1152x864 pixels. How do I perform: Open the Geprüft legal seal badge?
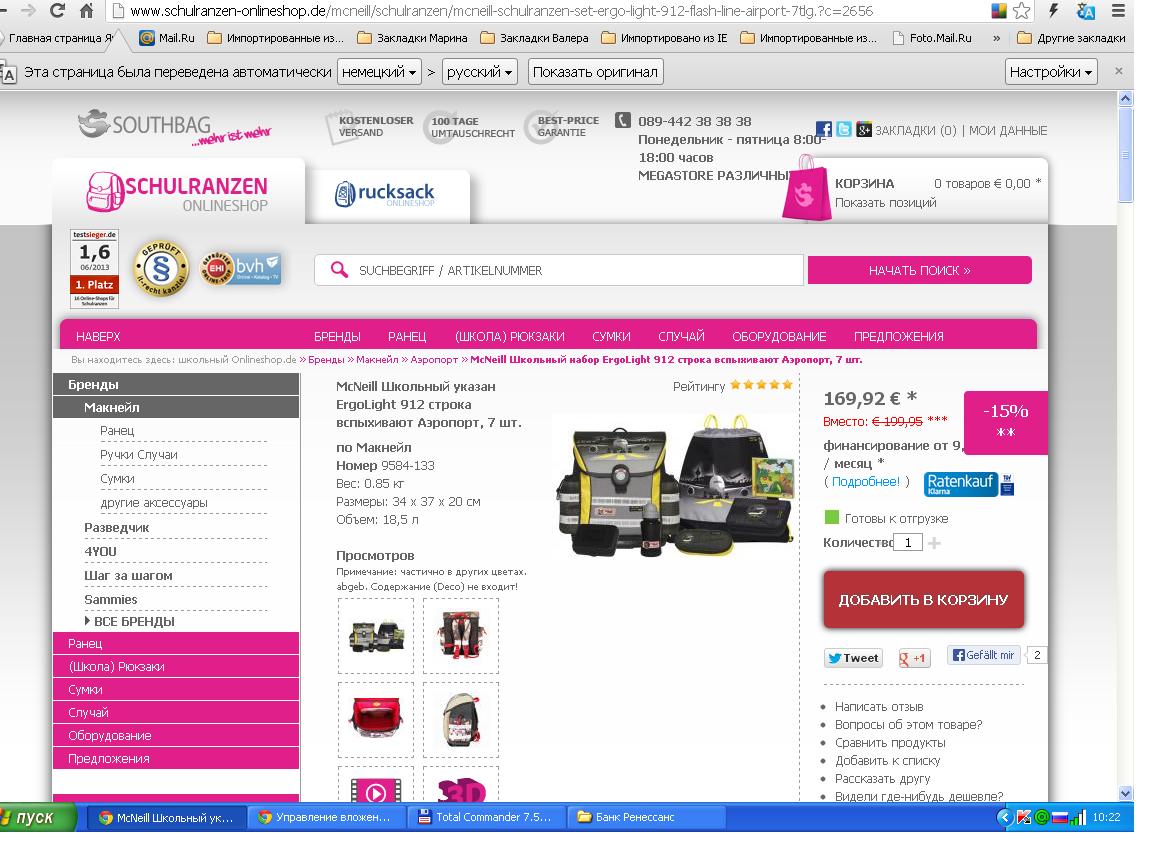click(x=160, y=270)
